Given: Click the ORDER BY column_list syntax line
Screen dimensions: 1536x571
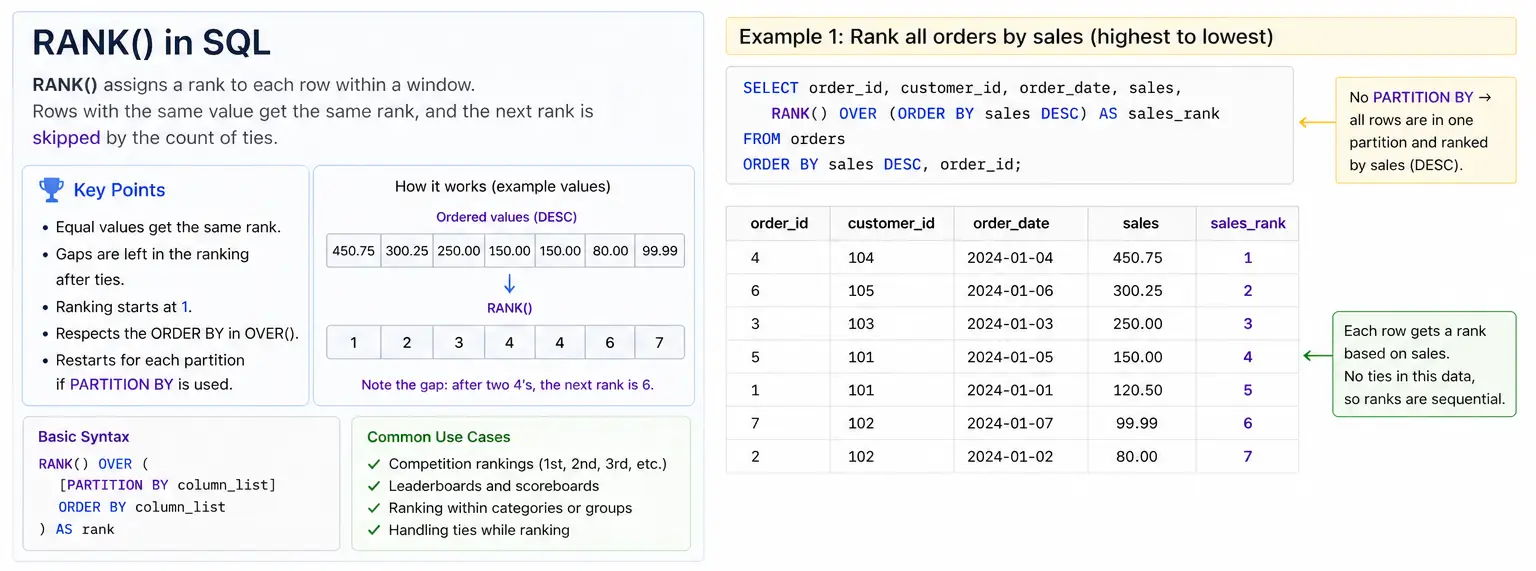Looking at the screenshot, I should pyautogui.click(x=142, y=507).
